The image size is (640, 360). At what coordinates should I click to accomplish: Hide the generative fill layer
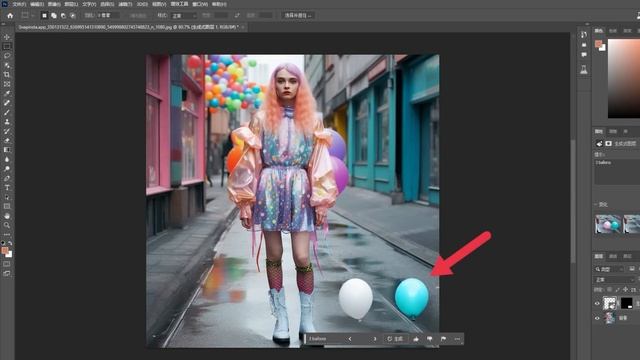coord(597,303)
